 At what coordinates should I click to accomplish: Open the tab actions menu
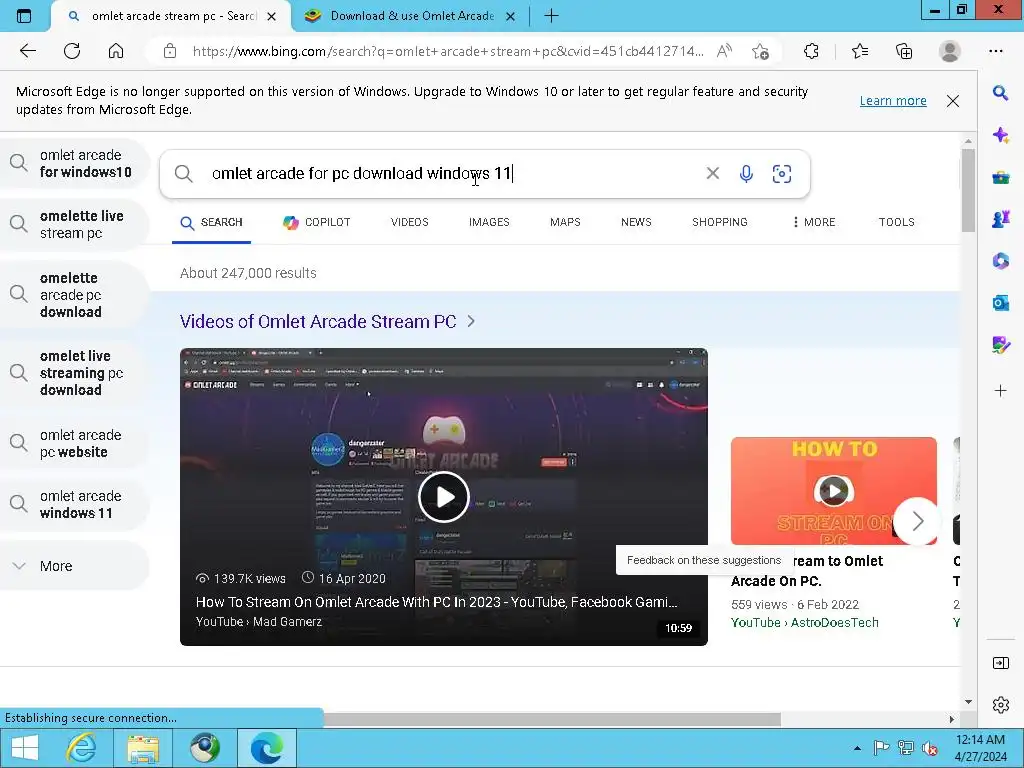(x=24, y=16)
